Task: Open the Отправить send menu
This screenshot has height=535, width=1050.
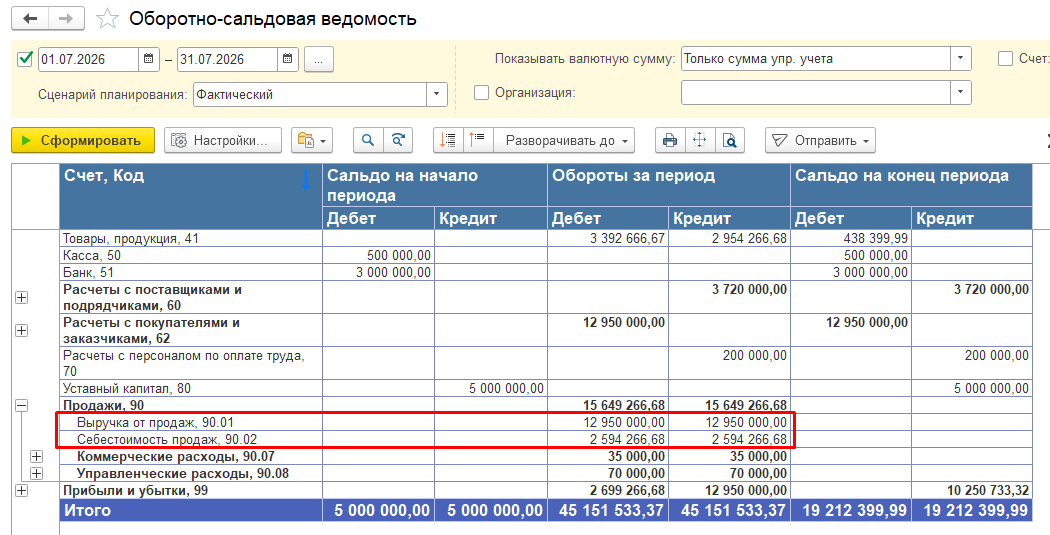Action: tap(820, 141)
